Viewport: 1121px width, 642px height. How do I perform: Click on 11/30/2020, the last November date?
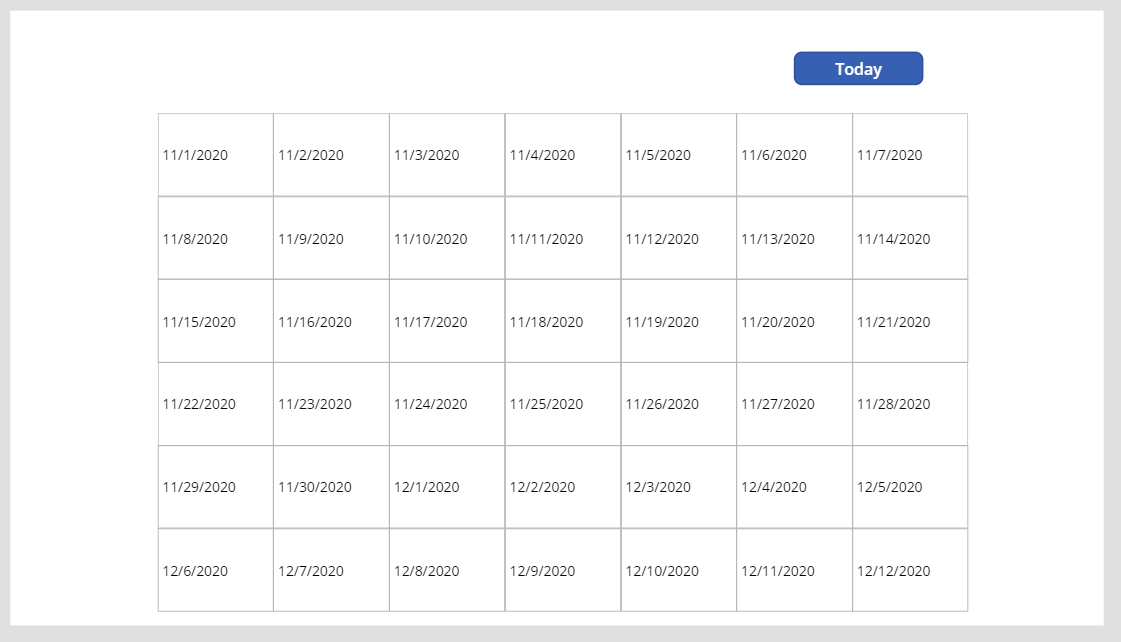[x=330, y=487]
